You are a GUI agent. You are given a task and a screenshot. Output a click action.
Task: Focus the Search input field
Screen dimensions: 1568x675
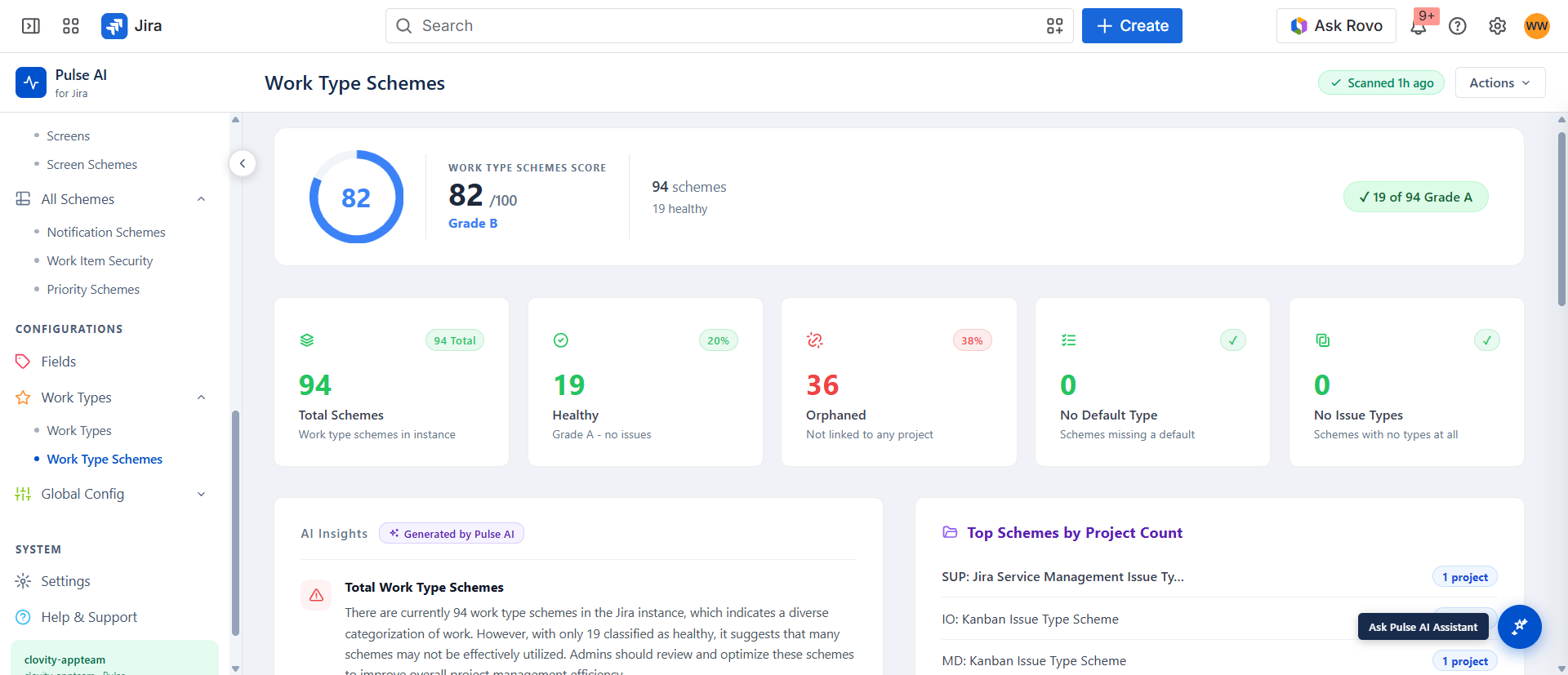(x=729, y=26)
